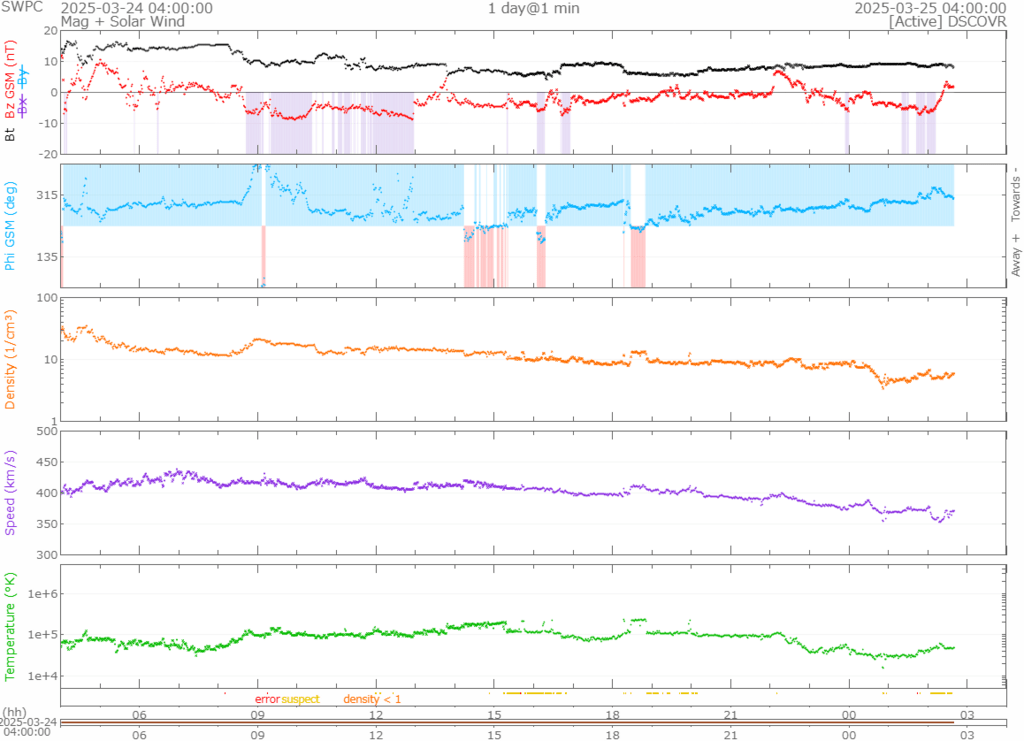Click the orange Density axis label

11,358
